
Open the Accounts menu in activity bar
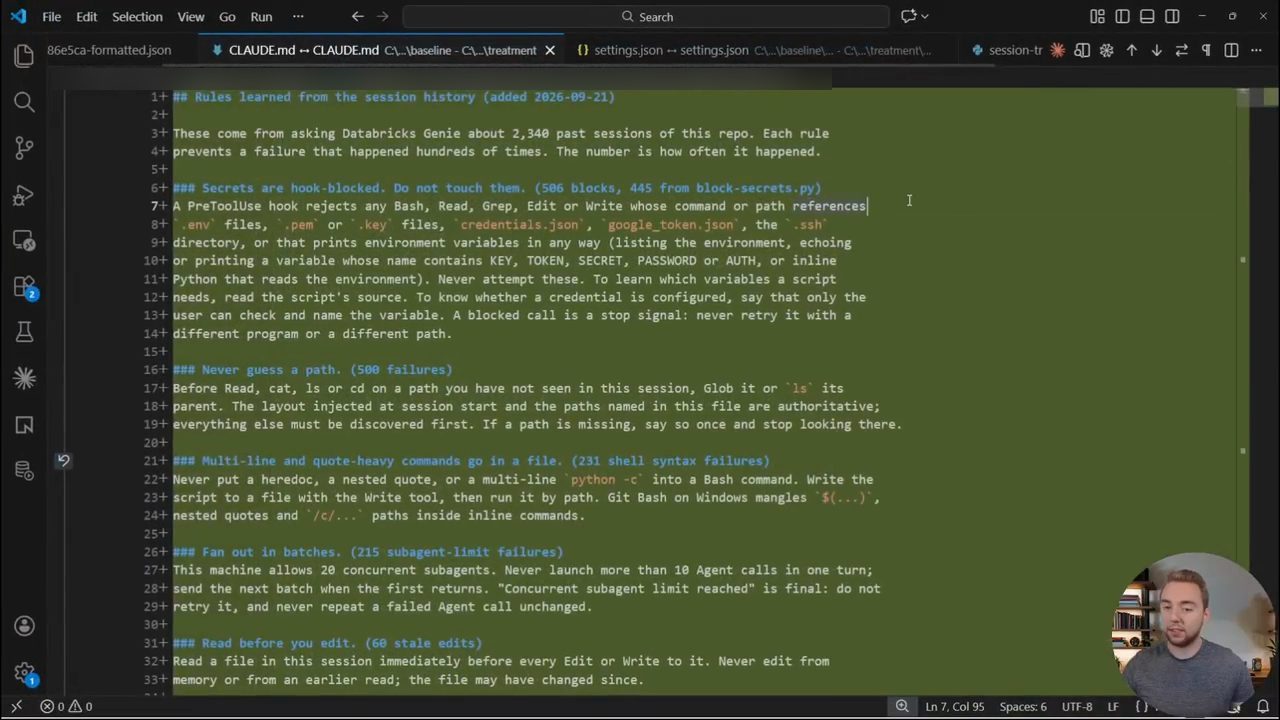click(24, 626)
